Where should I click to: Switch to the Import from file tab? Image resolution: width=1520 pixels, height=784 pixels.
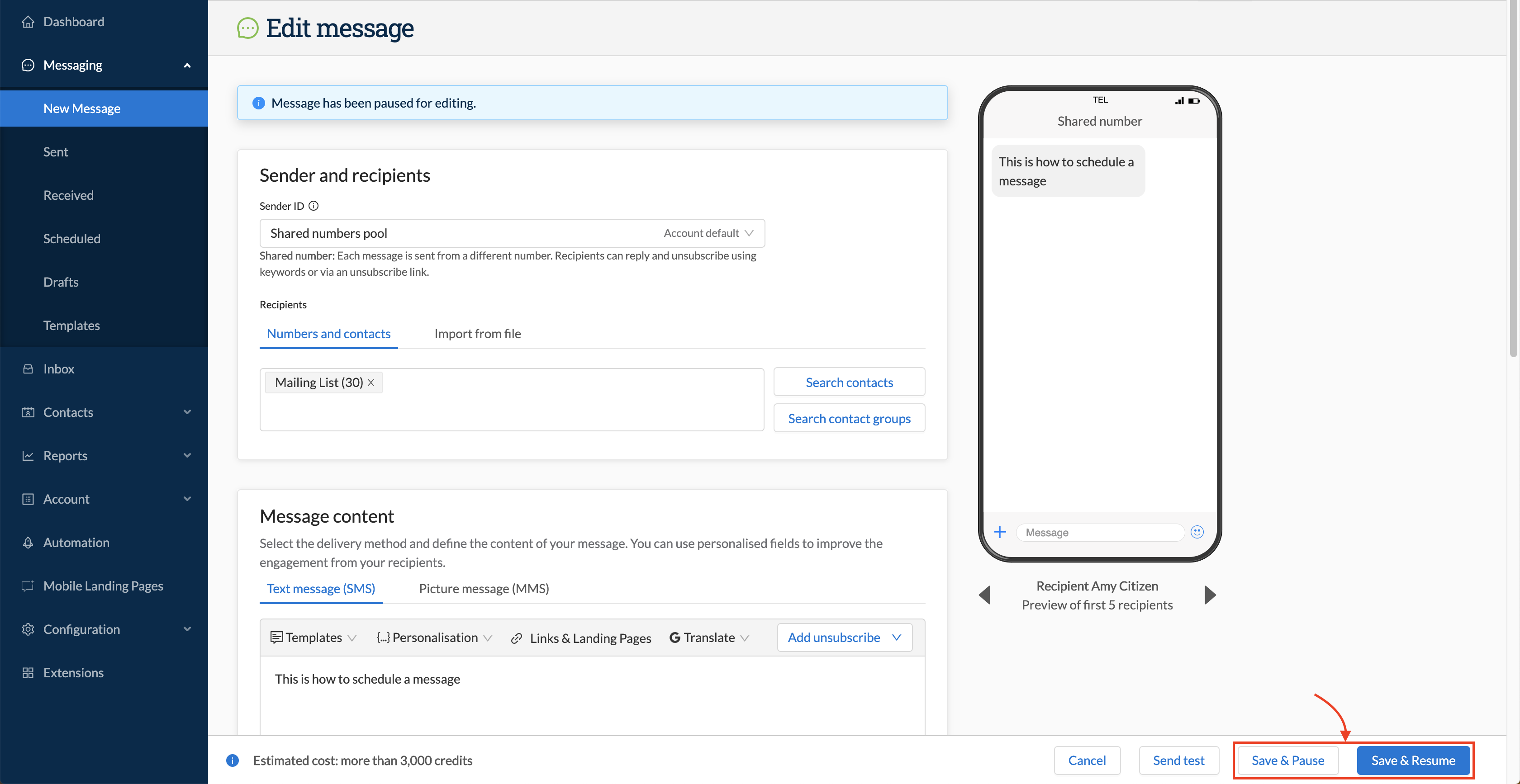pyautogui.click(x=477, y=333)
